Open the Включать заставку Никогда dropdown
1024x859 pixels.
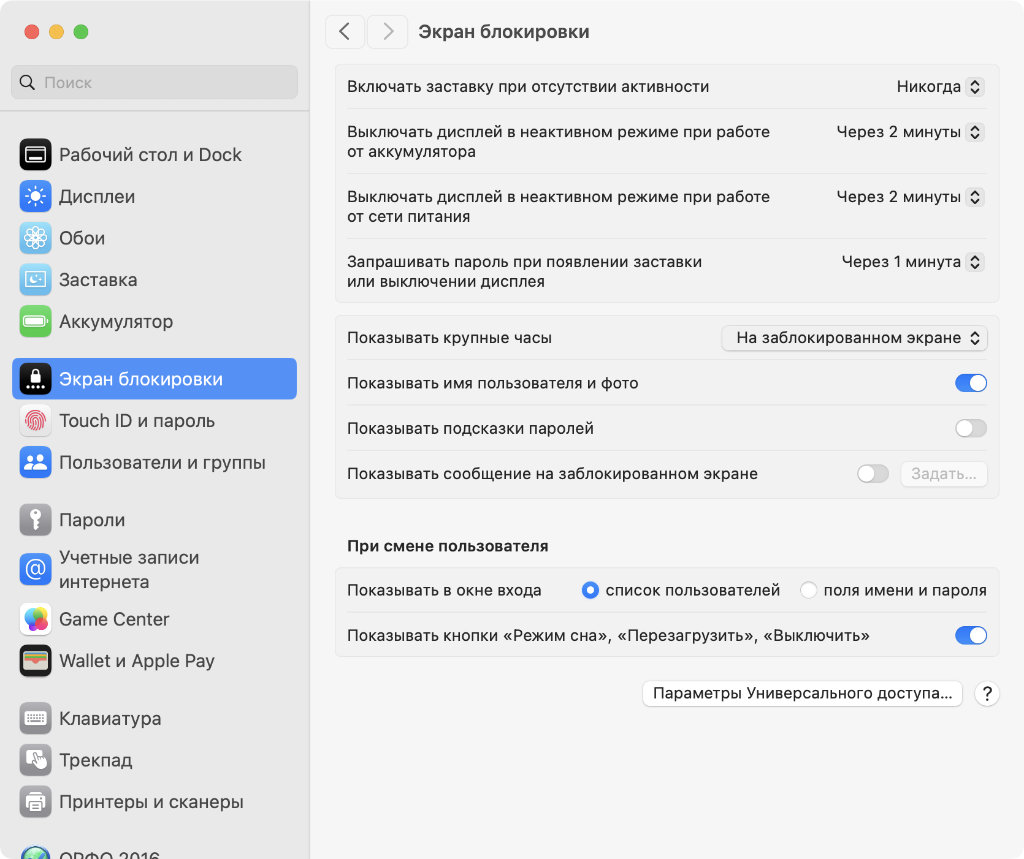point(940,87)
